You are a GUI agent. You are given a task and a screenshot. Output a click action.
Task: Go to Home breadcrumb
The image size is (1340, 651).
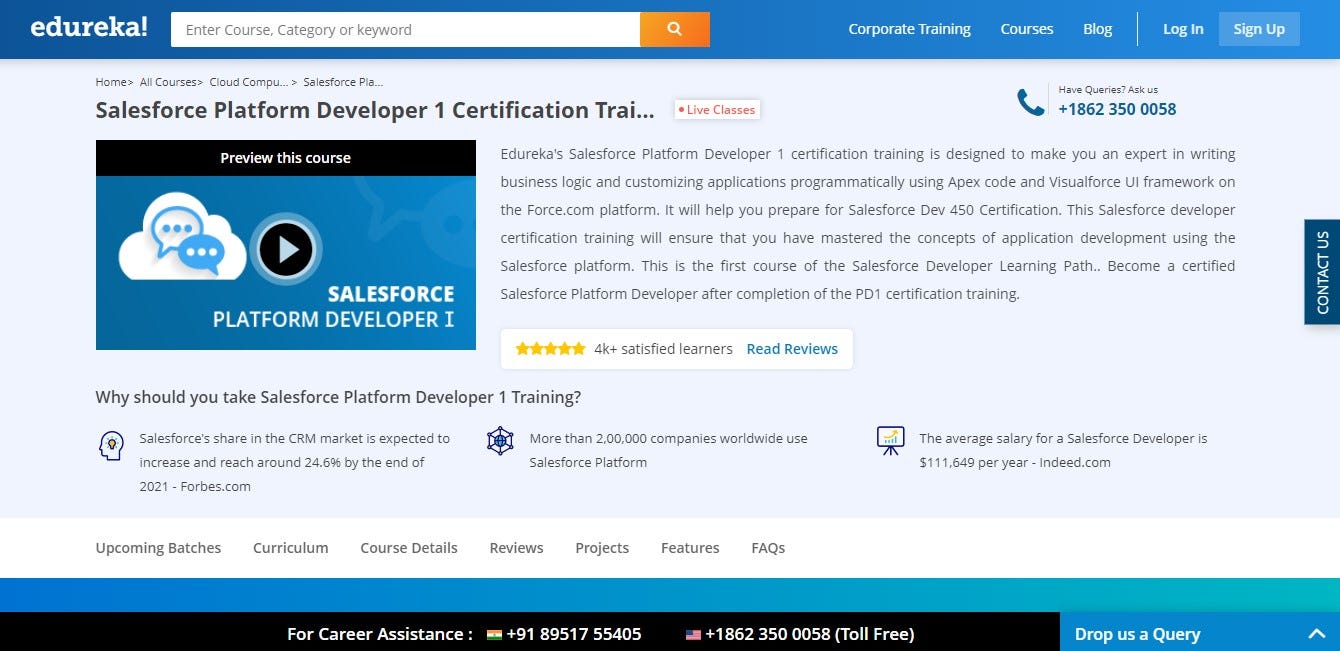110,82
